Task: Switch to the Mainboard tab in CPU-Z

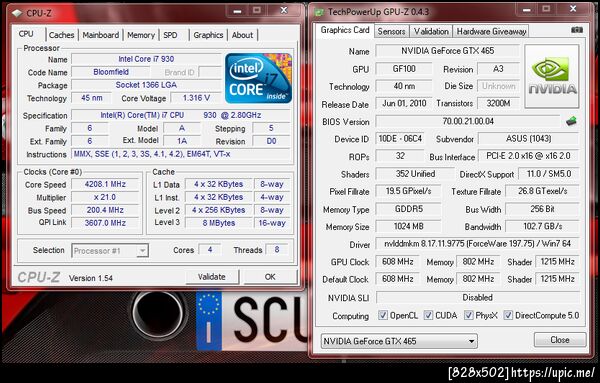Action: [x=101, y=35]
